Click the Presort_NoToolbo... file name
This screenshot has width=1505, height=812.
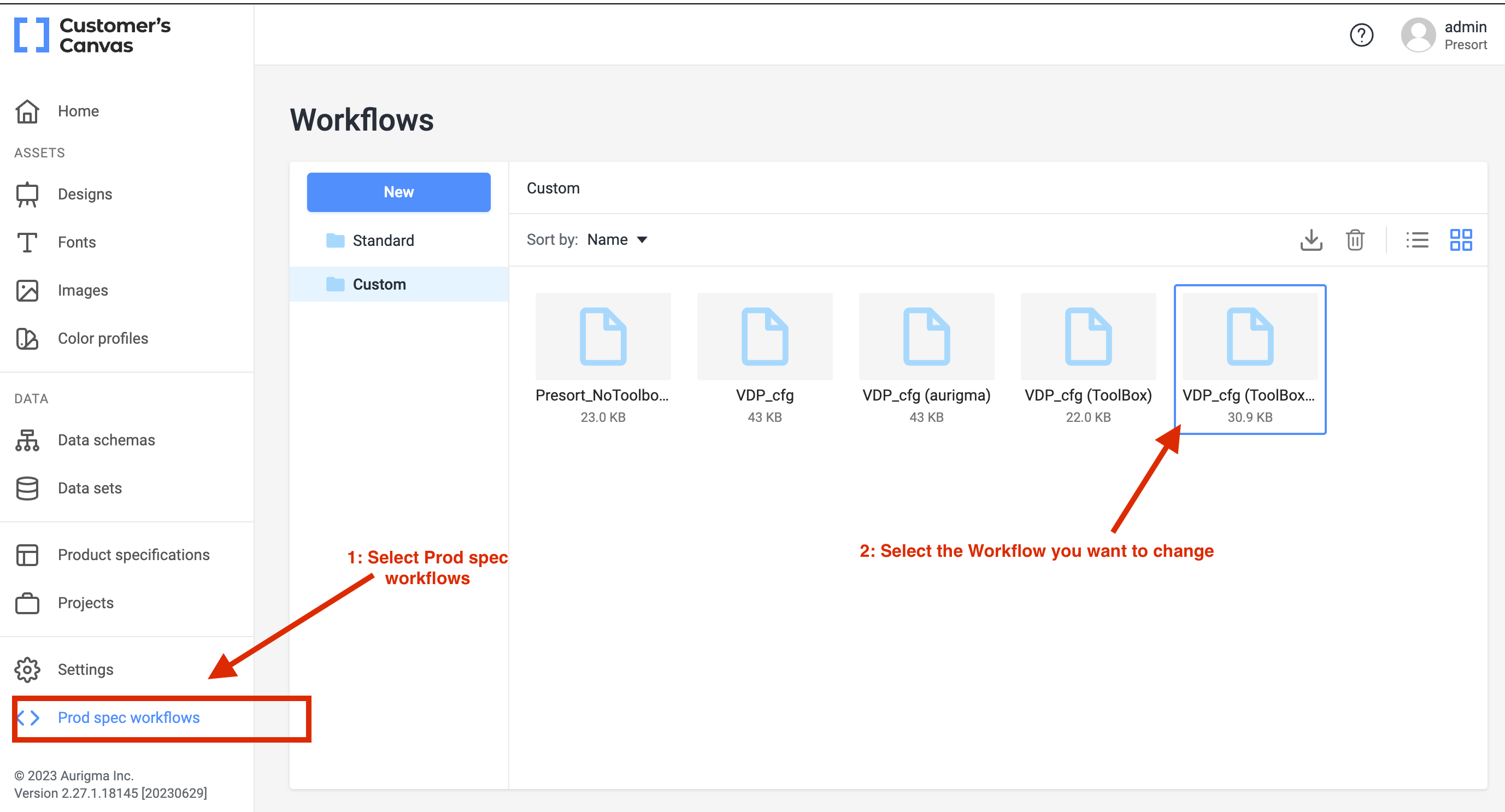tap(602, 395)
